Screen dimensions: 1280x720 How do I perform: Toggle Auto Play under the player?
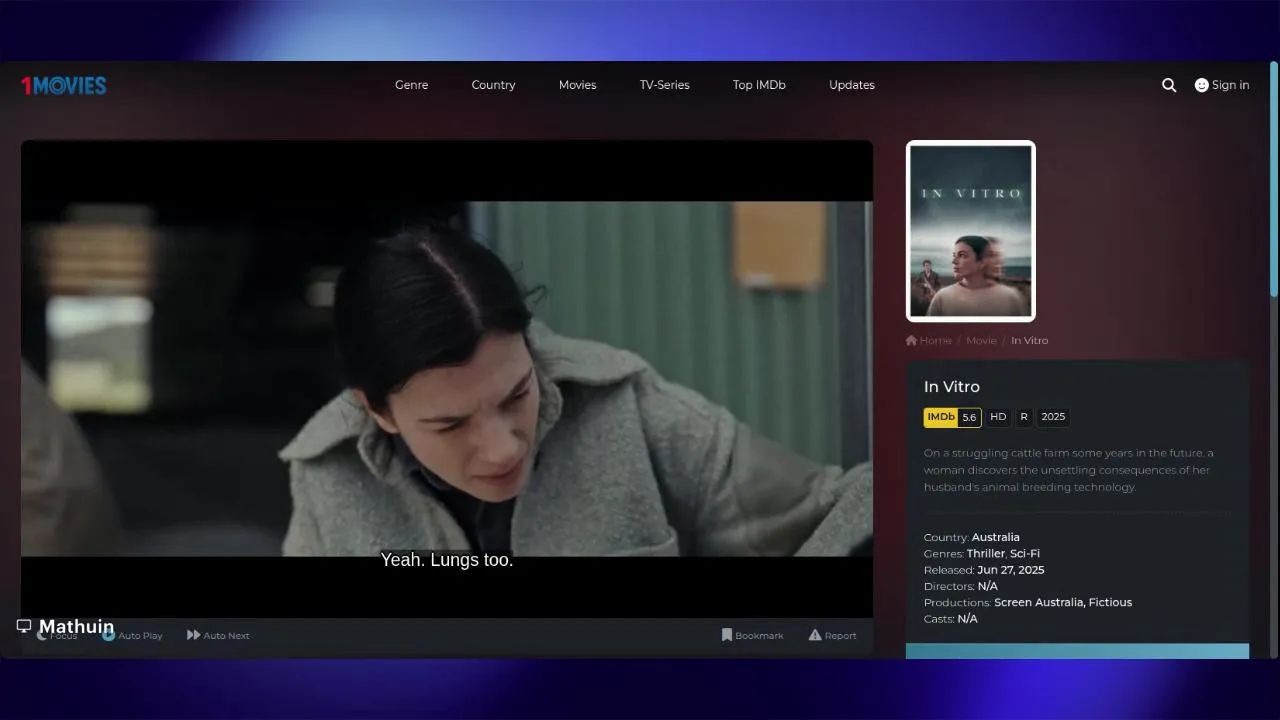tap(132, 635)
